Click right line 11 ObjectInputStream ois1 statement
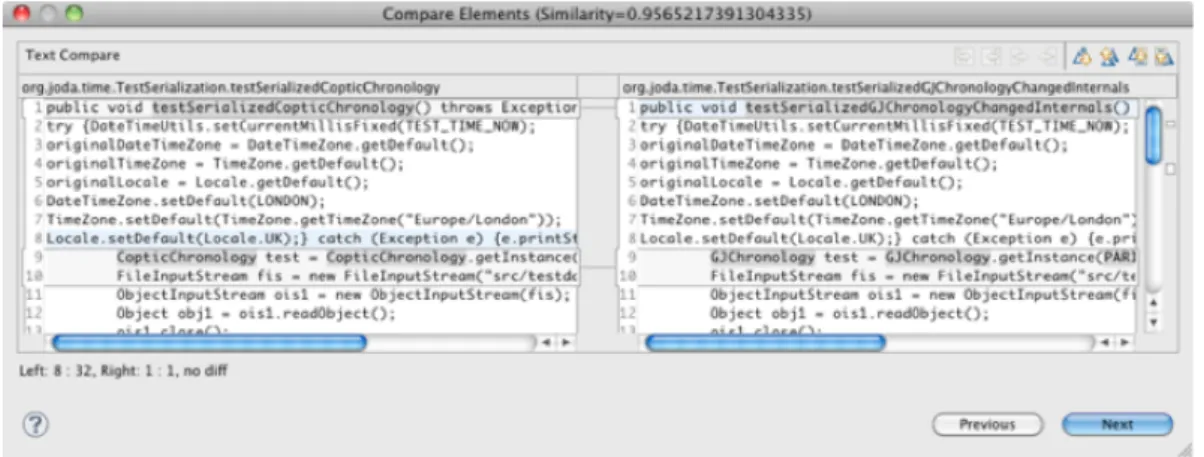Screen dimensions: 1204x457 [x=924, y=295]
